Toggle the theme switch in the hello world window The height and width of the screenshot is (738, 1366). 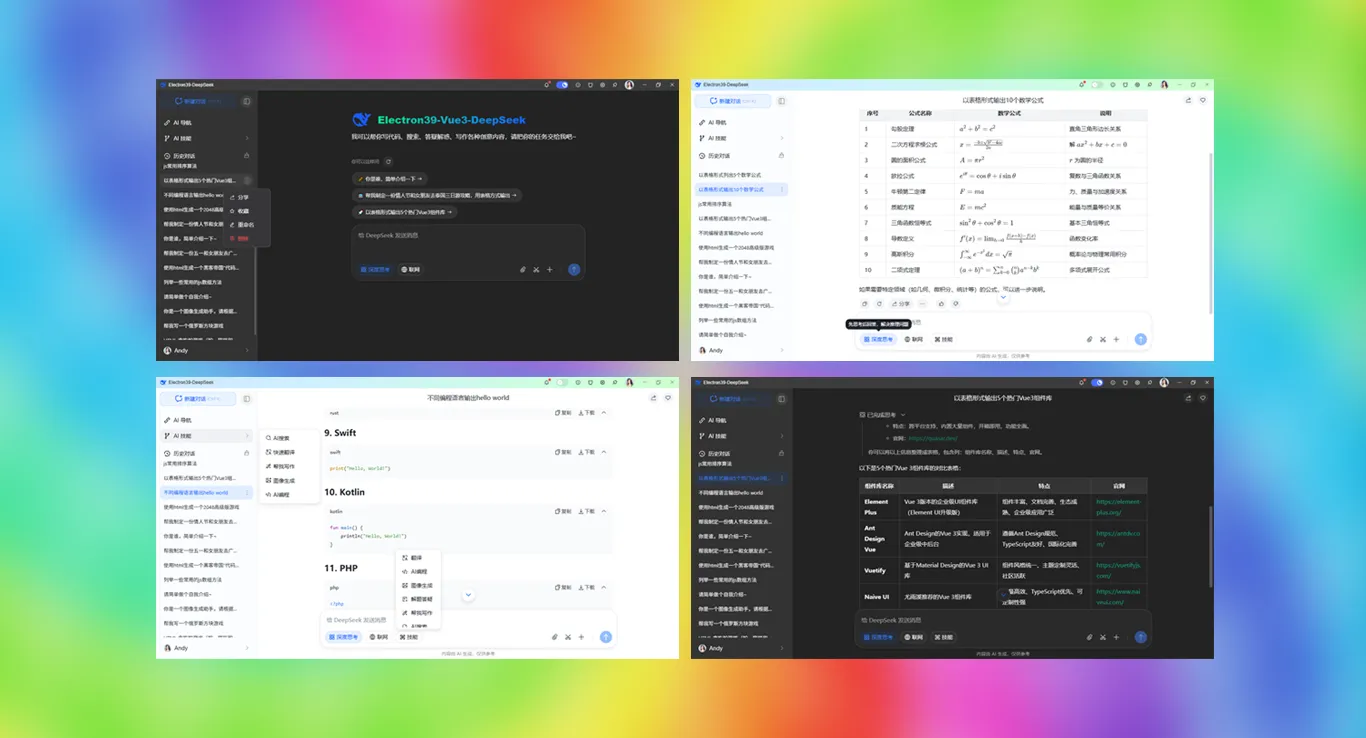click(562, 382)
